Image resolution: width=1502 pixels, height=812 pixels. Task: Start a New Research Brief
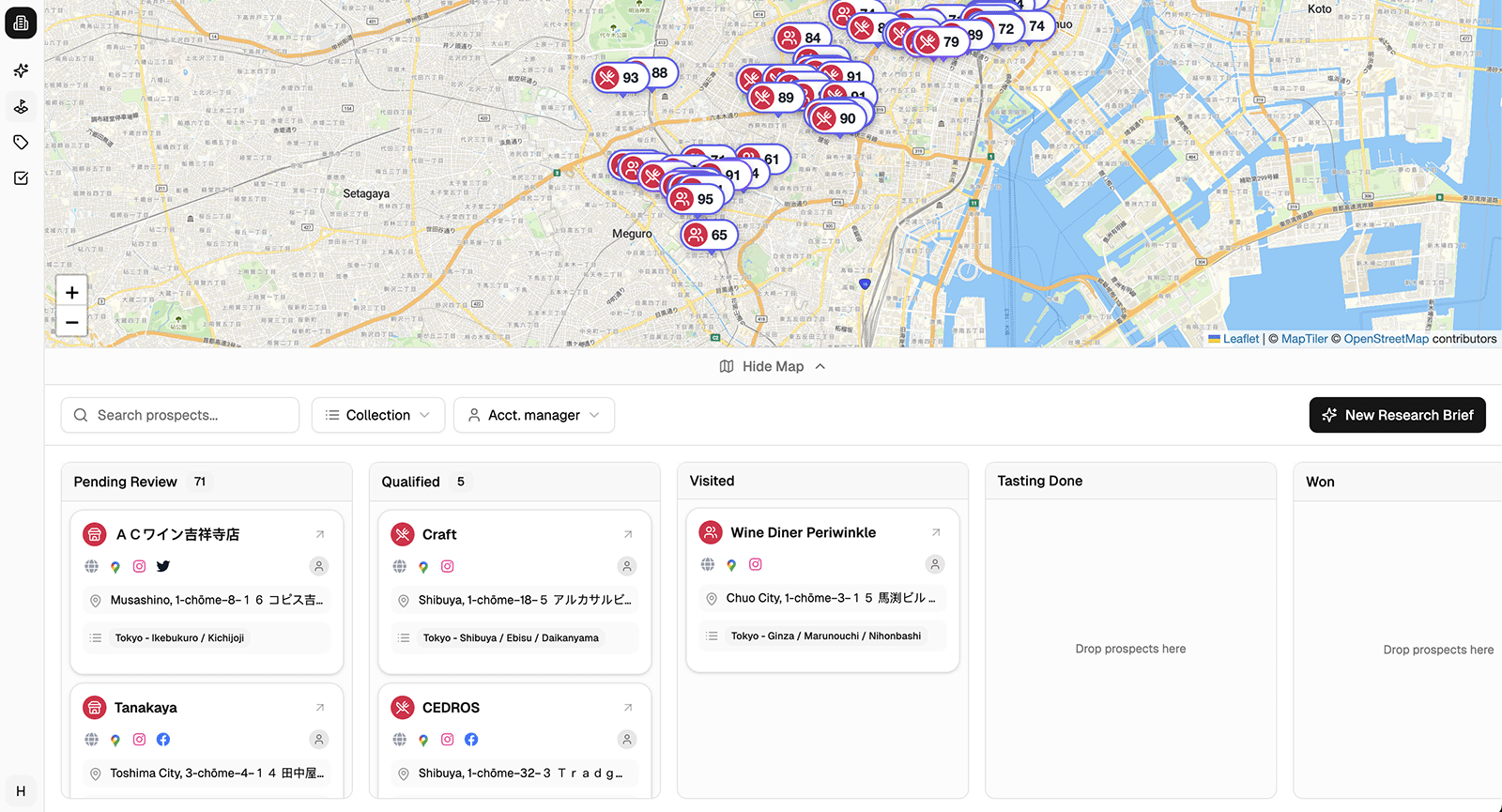(1397, 415)
